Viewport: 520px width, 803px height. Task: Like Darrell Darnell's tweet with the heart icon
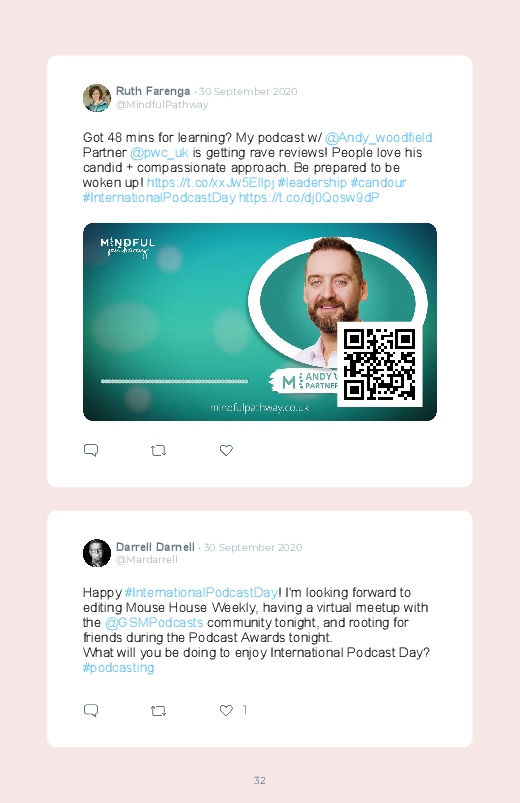pyautogui.click(x=226, y=710)
